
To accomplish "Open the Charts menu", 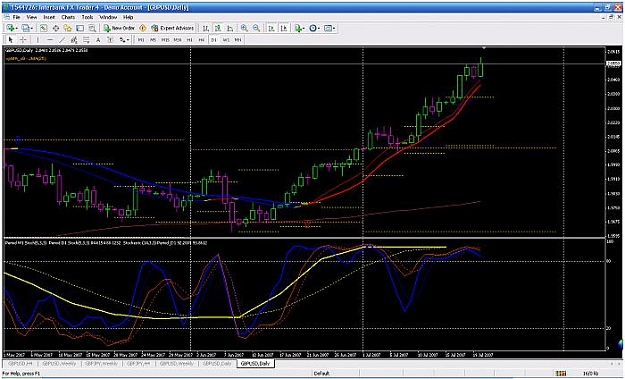I will pyautogui.click(x=68, y=17).
